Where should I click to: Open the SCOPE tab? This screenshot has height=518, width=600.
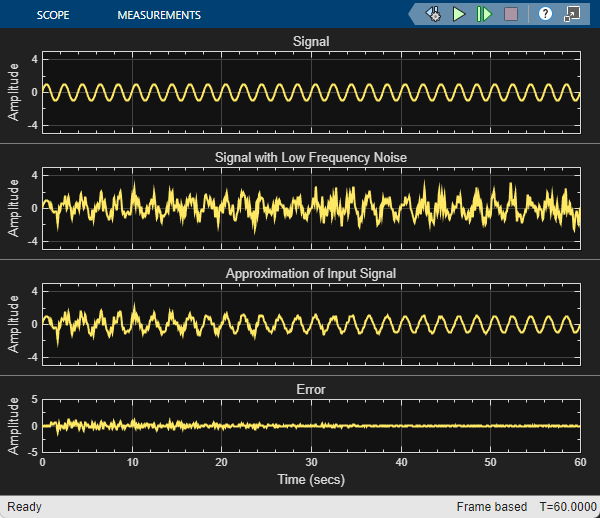55,15
